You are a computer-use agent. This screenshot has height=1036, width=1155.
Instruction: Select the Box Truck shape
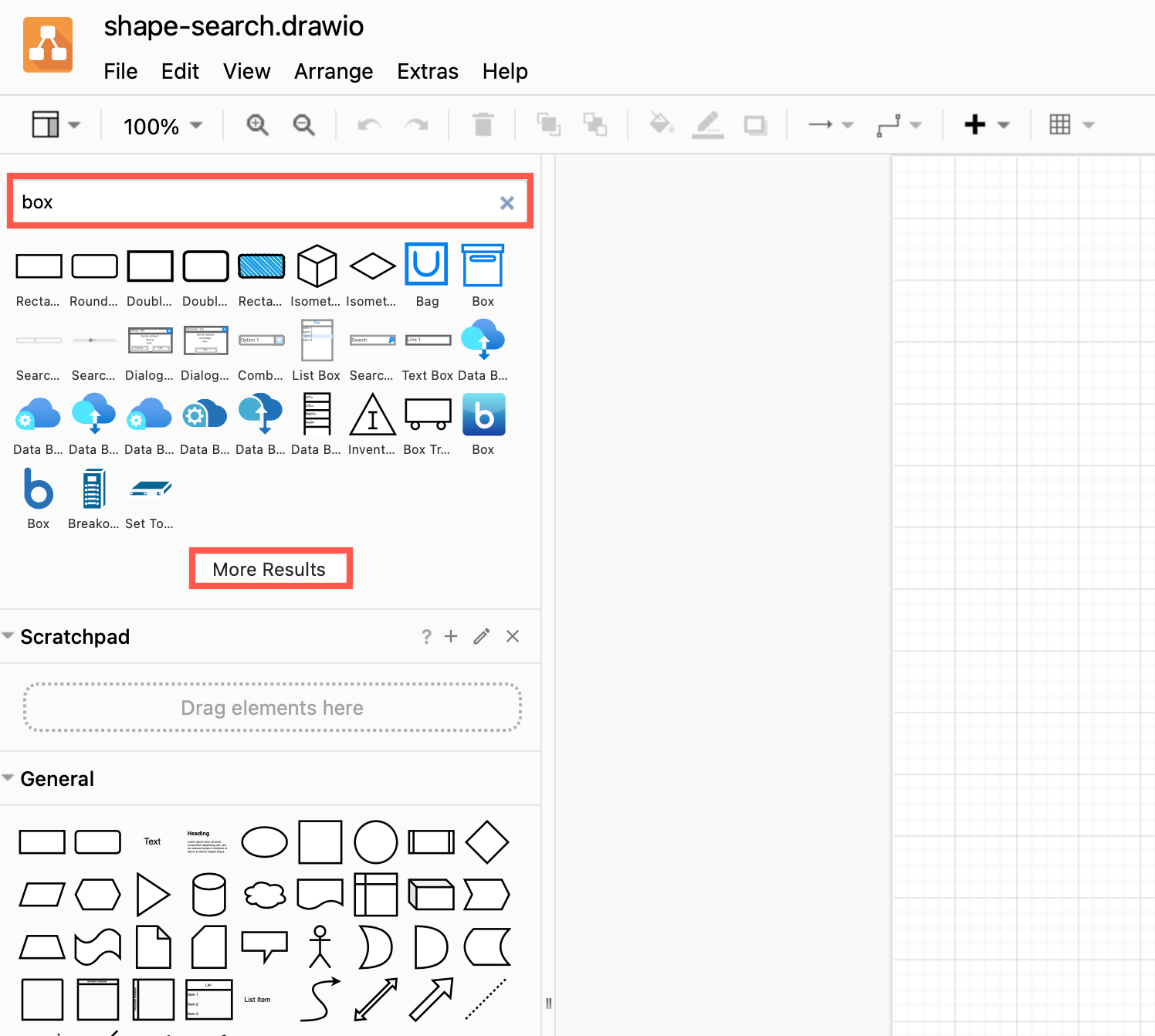pos(427,415)
